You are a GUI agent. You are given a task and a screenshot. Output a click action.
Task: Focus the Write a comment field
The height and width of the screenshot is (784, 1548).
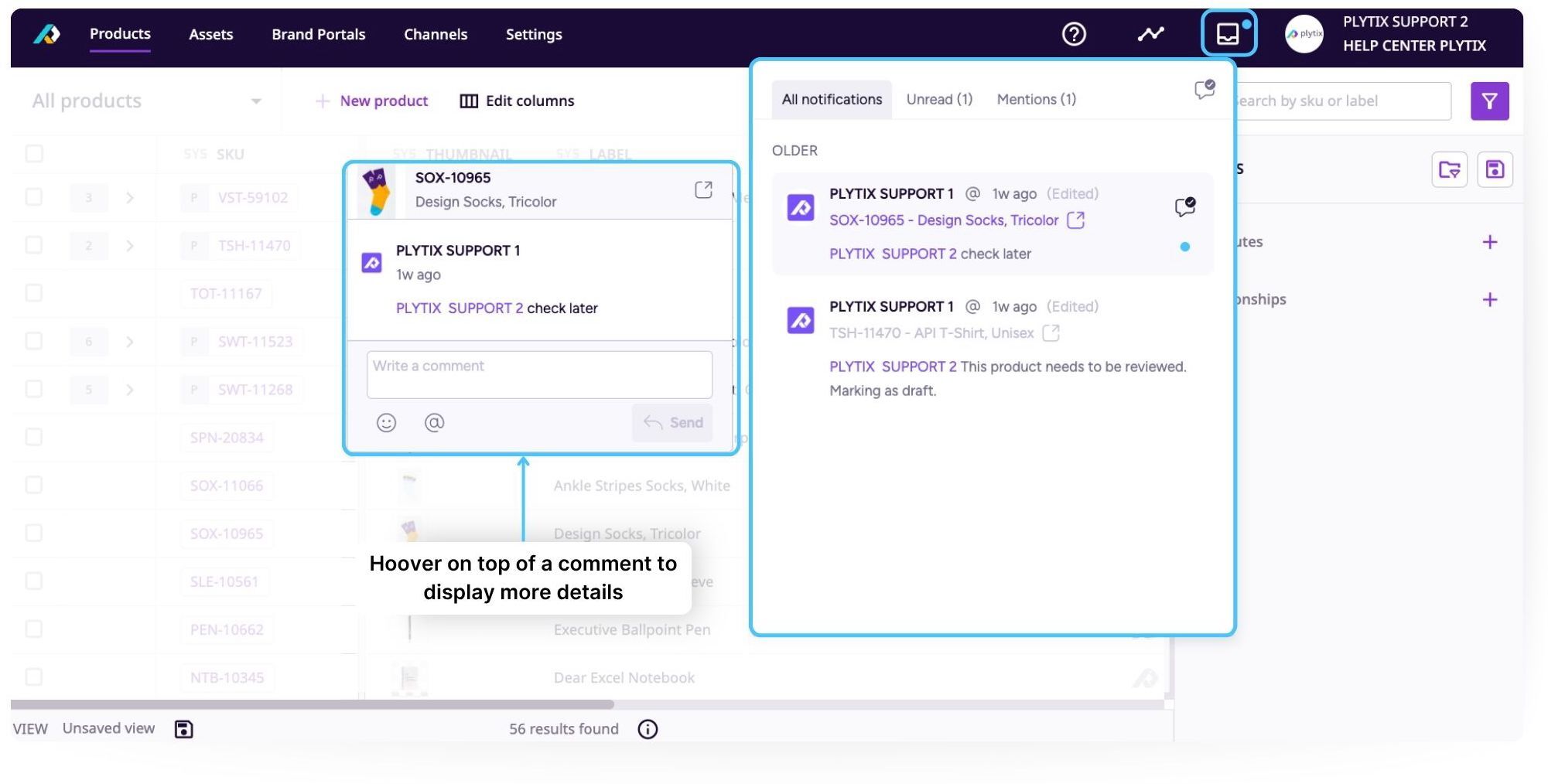coord(539,375)
